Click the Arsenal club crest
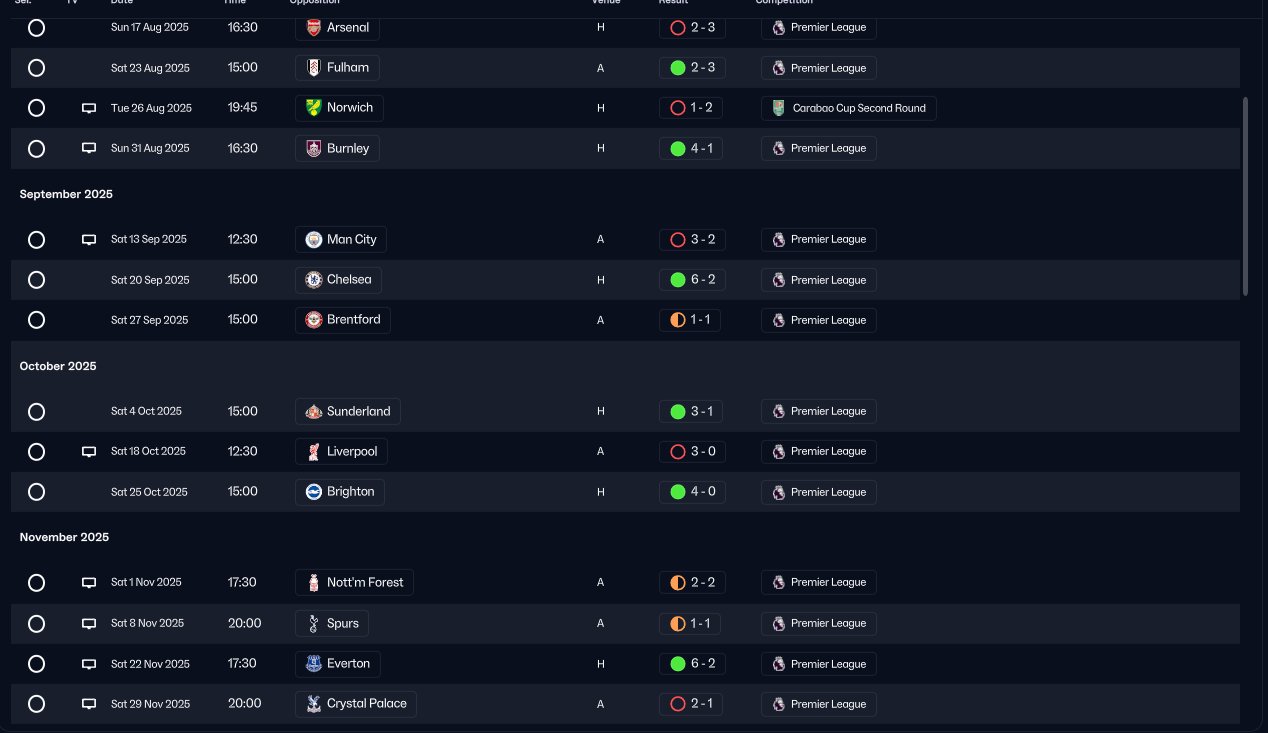Image resolution: width=1268 pixels, height=733 pixels. (313, 28)
